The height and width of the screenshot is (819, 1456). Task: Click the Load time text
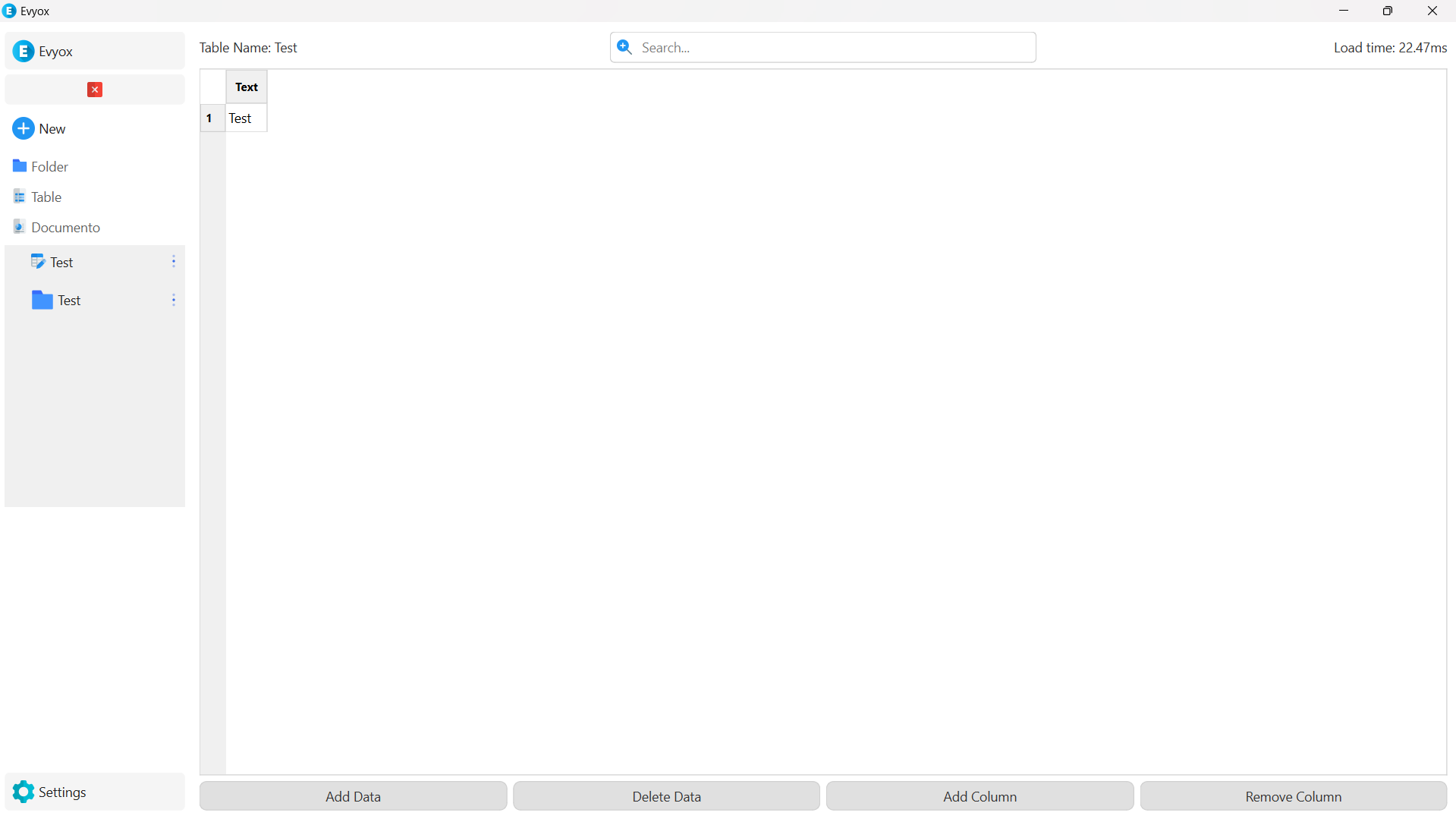coord(1390,47)
